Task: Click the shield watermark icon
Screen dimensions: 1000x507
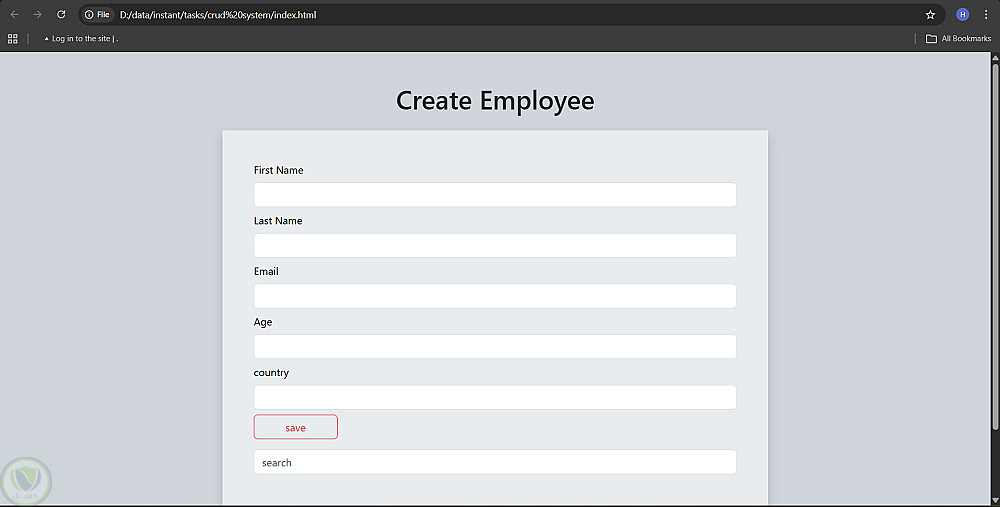Action: click(26, 481)
